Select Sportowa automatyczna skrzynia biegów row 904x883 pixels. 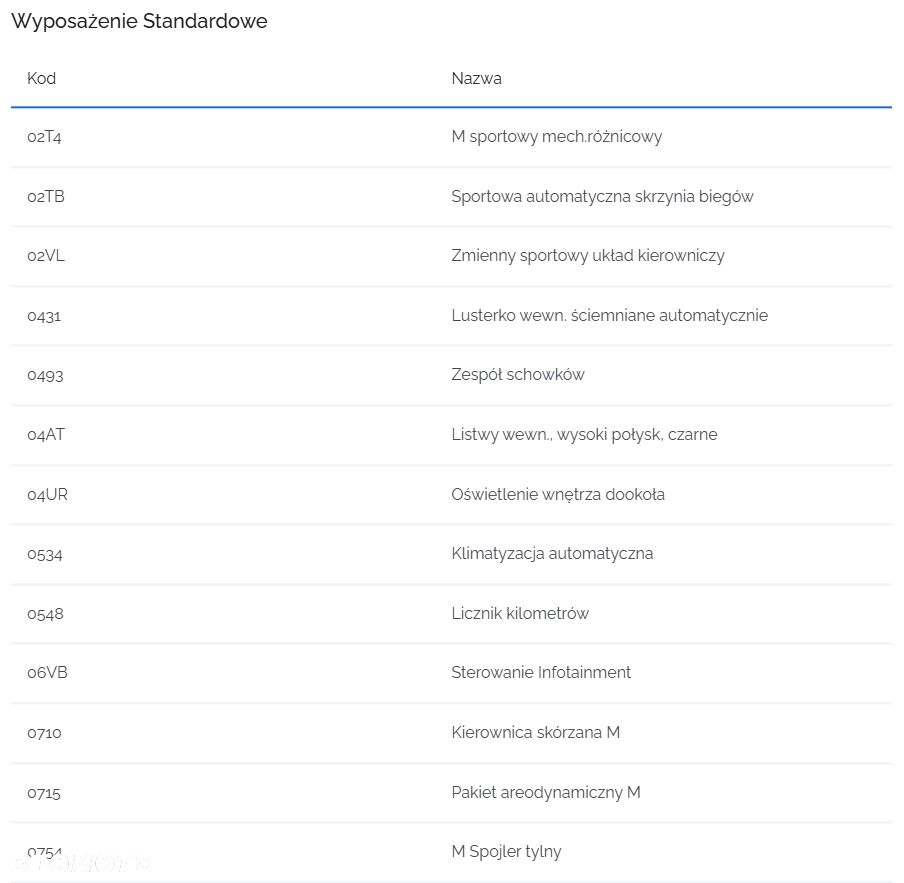click(451, 197)
